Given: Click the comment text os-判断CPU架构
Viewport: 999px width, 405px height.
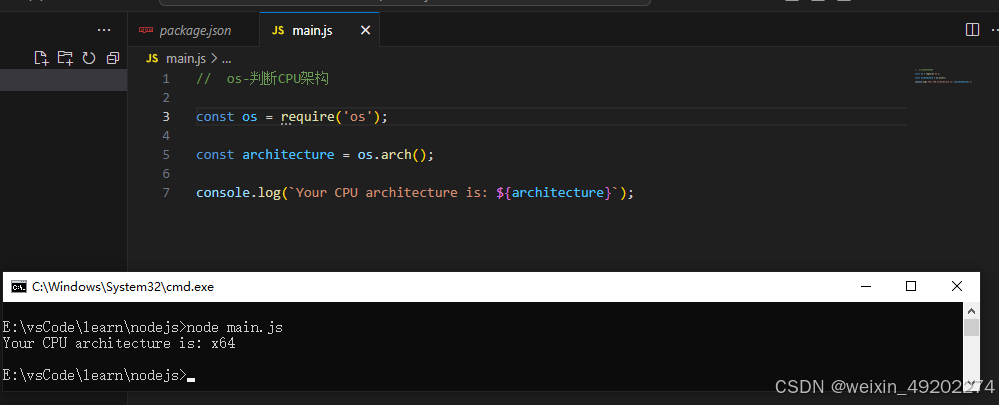Looking at the screenshot, I should (x=278, y=79).
